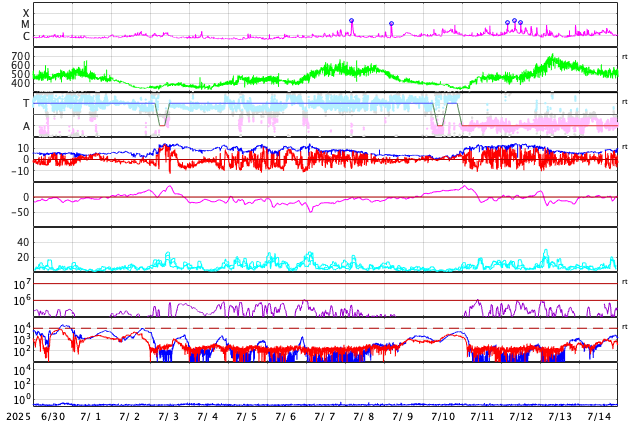Click the 7/13 date label
634x424 pixels.
(560, 417)
